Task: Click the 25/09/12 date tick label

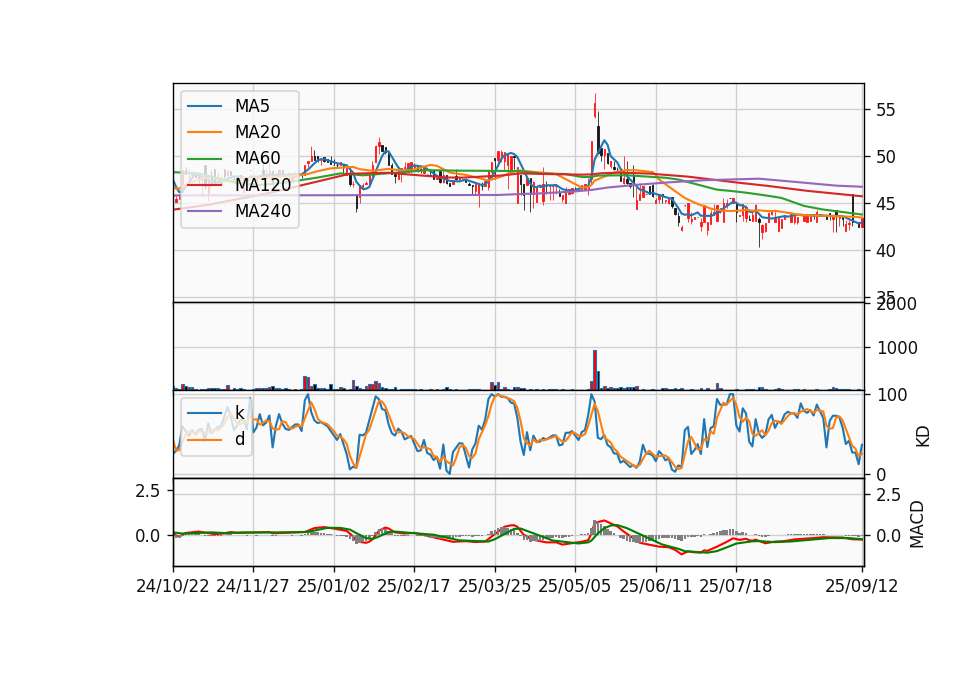Action: click(862, 586)
